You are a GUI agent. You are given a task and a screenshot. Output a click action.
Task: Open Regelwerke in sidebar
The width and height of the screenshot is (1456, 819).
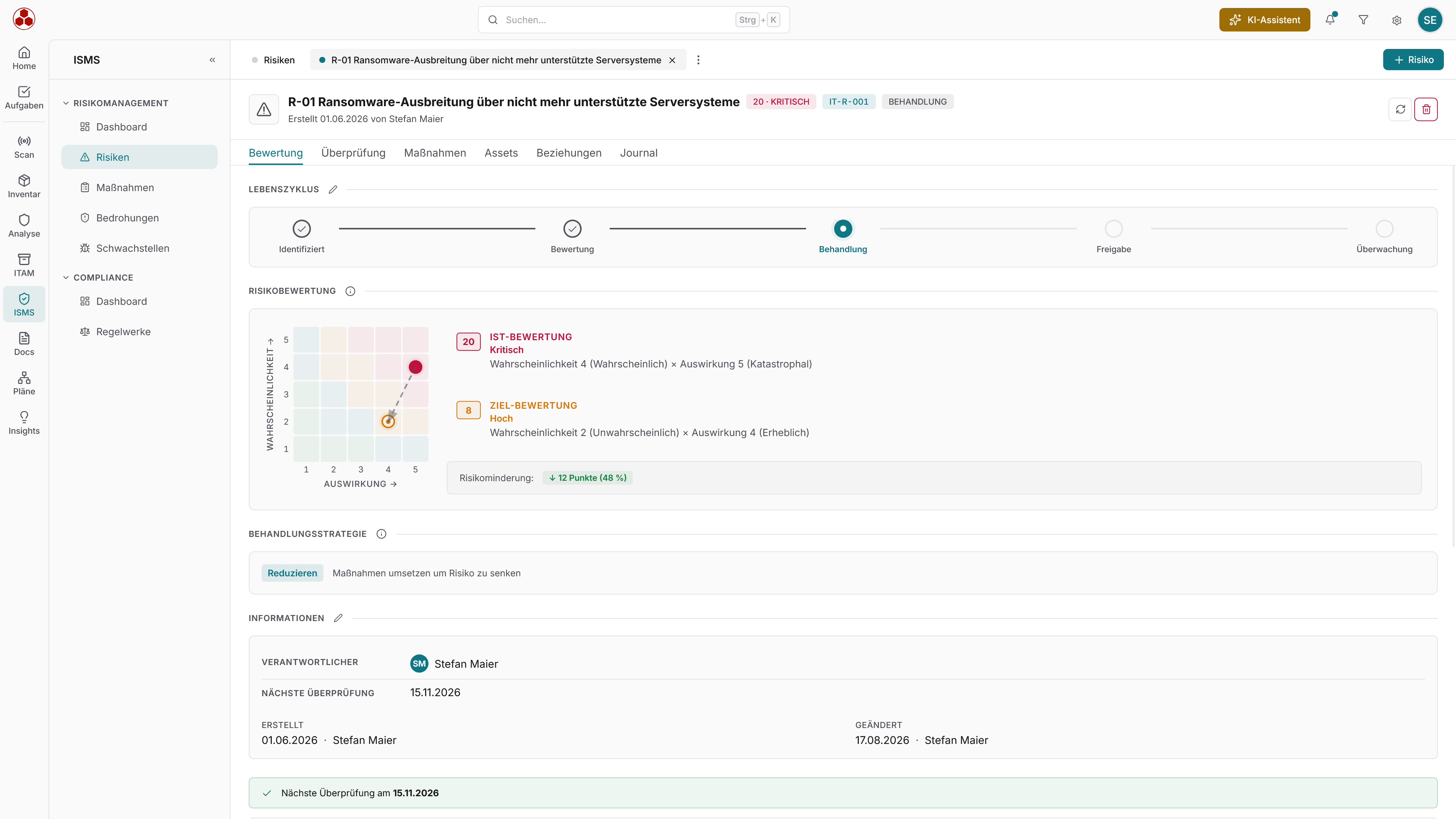tap(139, 332)
